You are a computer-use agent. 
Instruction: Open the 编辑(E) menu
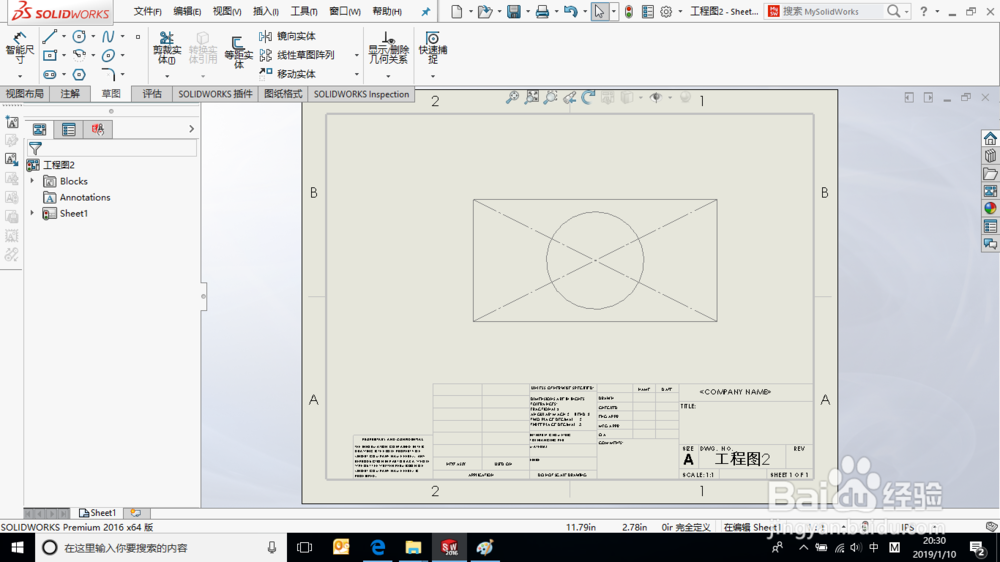tap(187, 11)
